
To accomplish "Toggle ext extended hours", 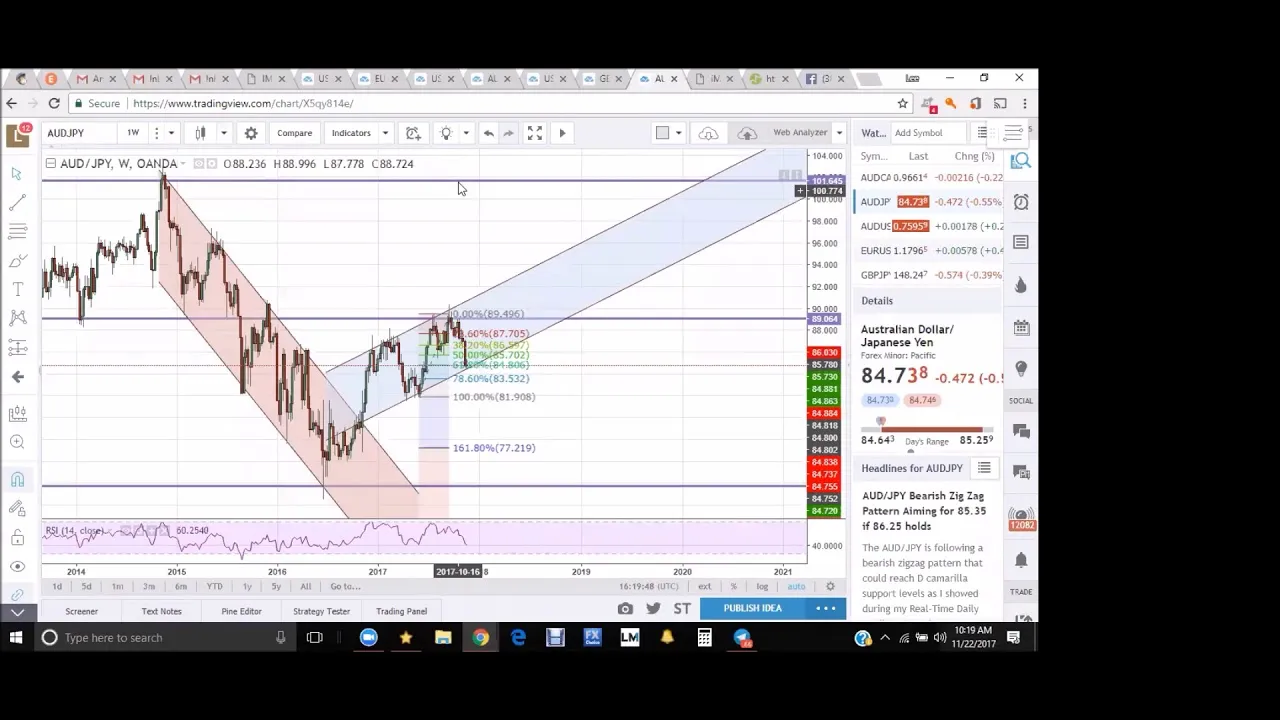I will (x=704, y=586).
